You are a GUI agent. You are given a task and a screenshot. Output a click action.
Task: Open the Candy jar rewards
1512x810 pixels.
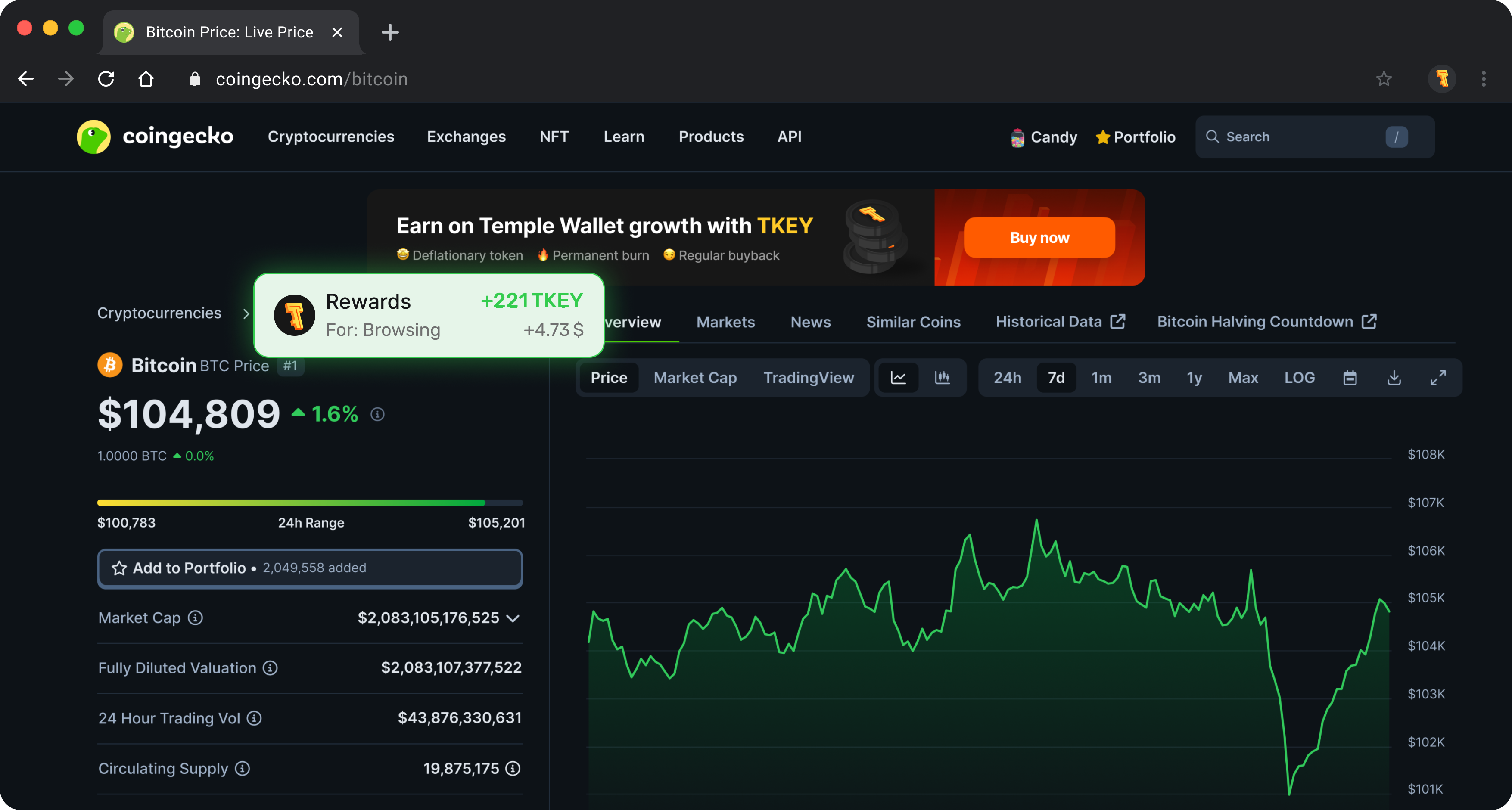click(1044, 137)
